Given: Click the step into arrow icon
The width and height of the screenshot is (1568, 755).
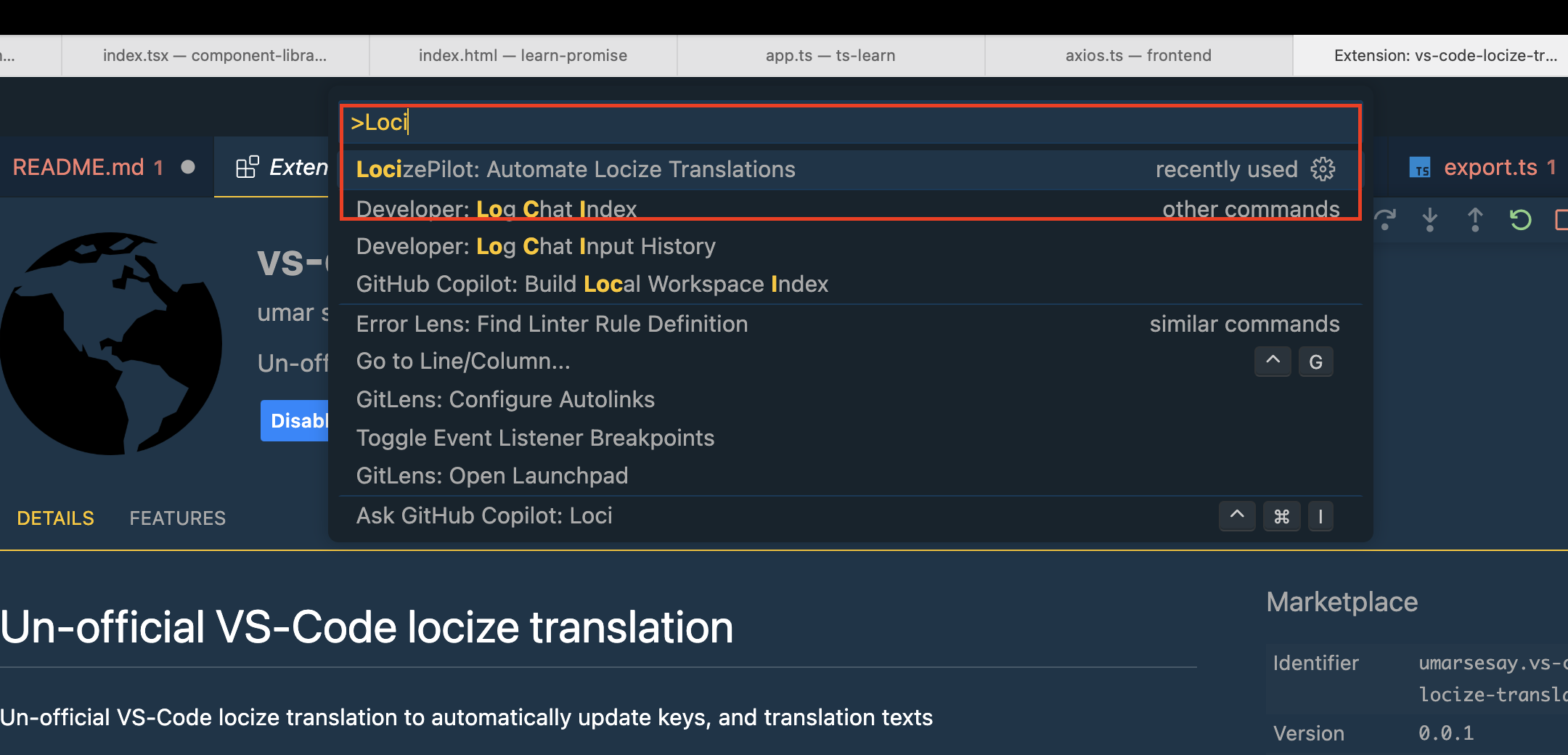Looking at the screenshot, I should tap(1429, 219).
